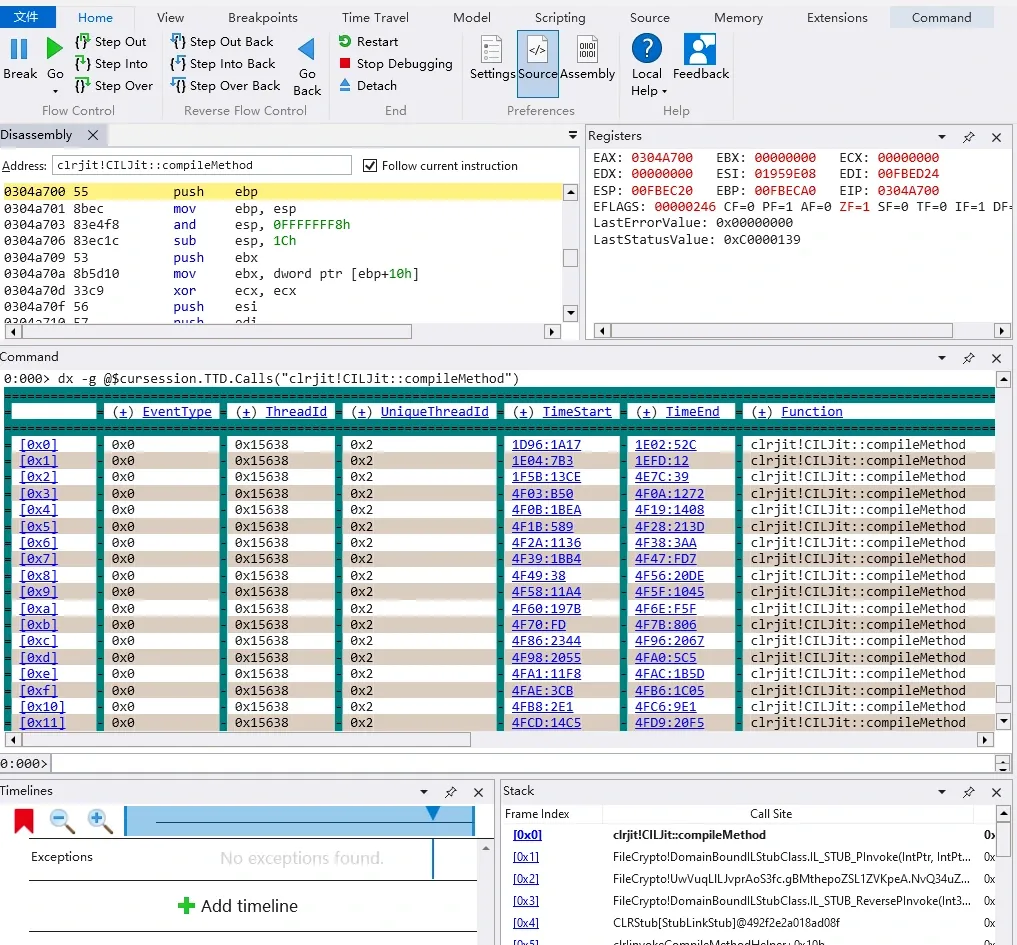Click Add timeline button
The width and height of the screenshot is (1017, 945).
tap(237, 905)
